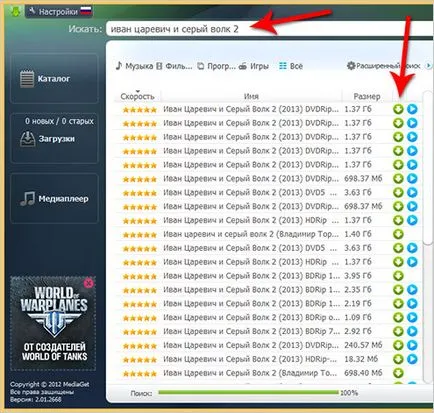The height and width of the screenshot is (413, 434).
Task: Download the 698.40 Мб torrent
Action: [x=398, y=373]
